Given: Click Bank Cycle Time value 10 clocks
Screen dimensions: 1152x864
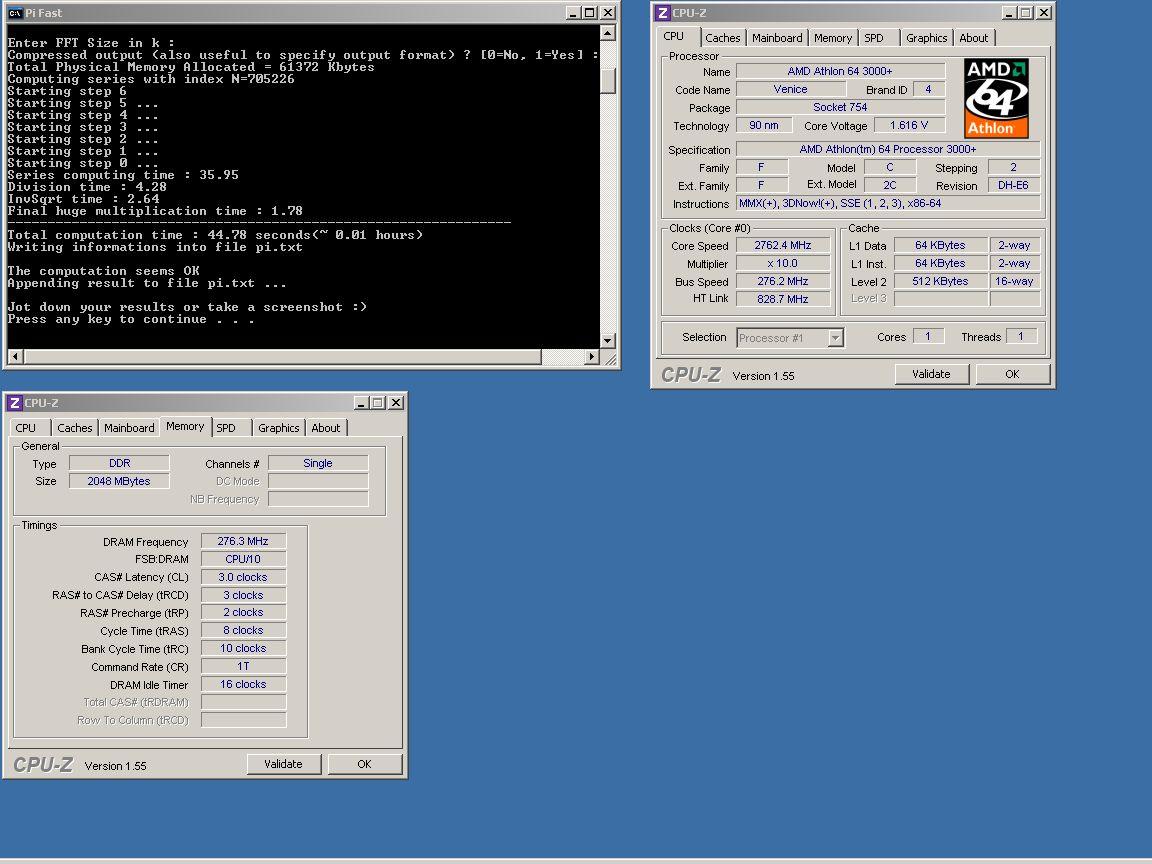Looking at the screenshot, I should (x=243, y=648).
